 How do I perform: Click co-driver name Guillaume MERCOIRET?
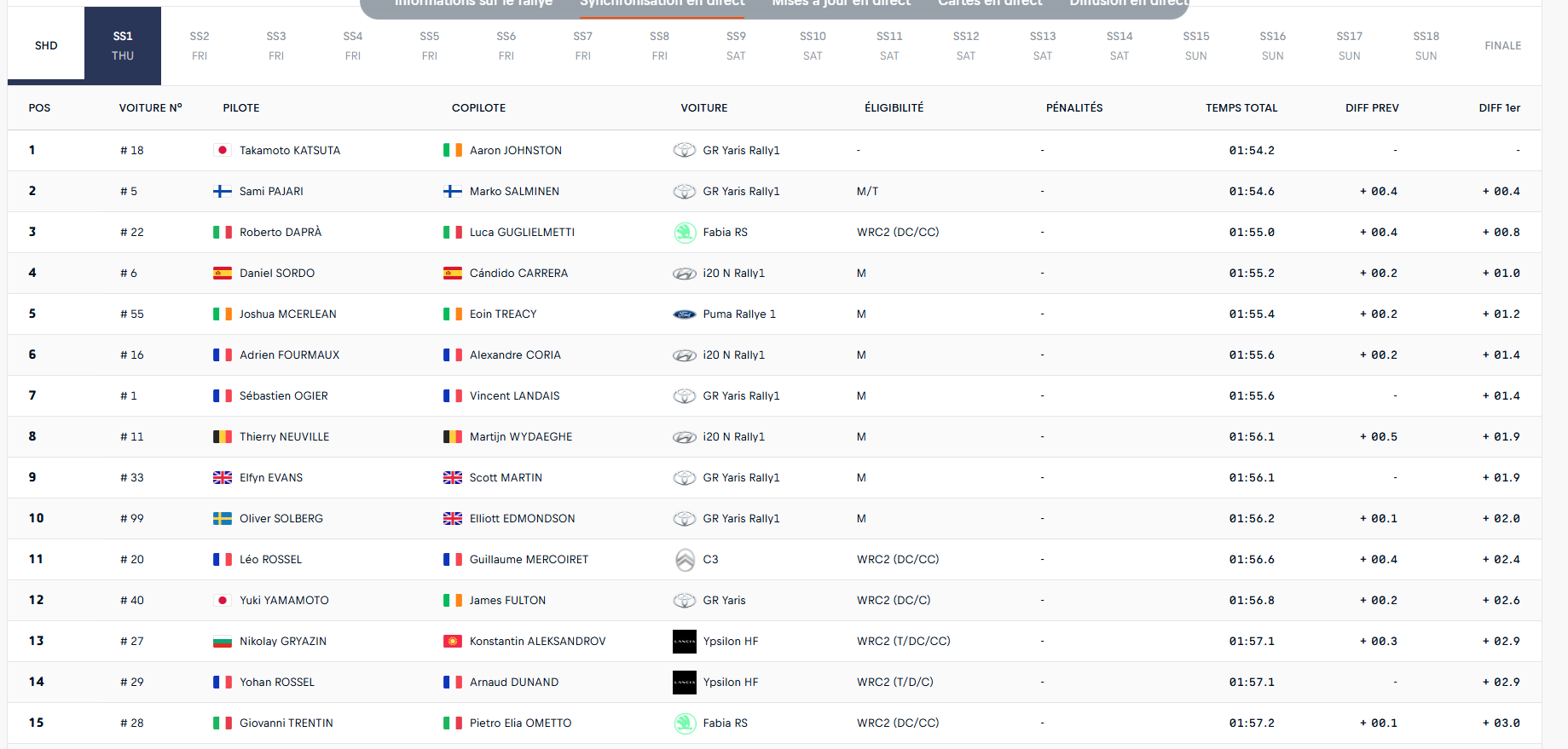(x=529, y=560)
